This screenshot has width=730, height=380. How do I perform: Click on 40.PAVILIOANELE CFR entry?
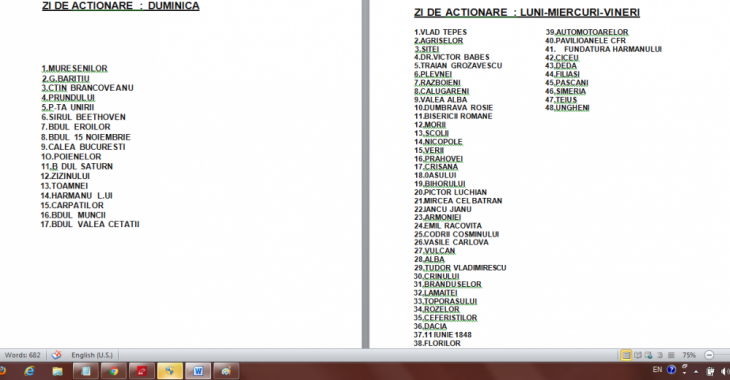[x=586, y=41]
